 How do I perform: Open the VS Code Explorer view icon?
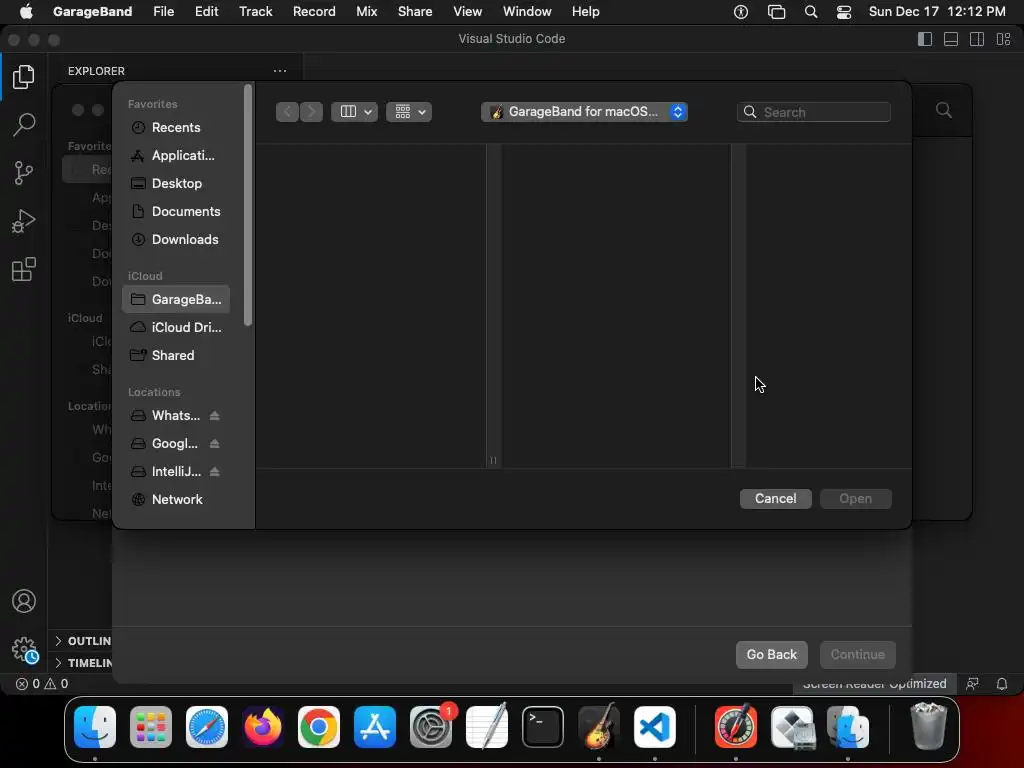point(24,77)
